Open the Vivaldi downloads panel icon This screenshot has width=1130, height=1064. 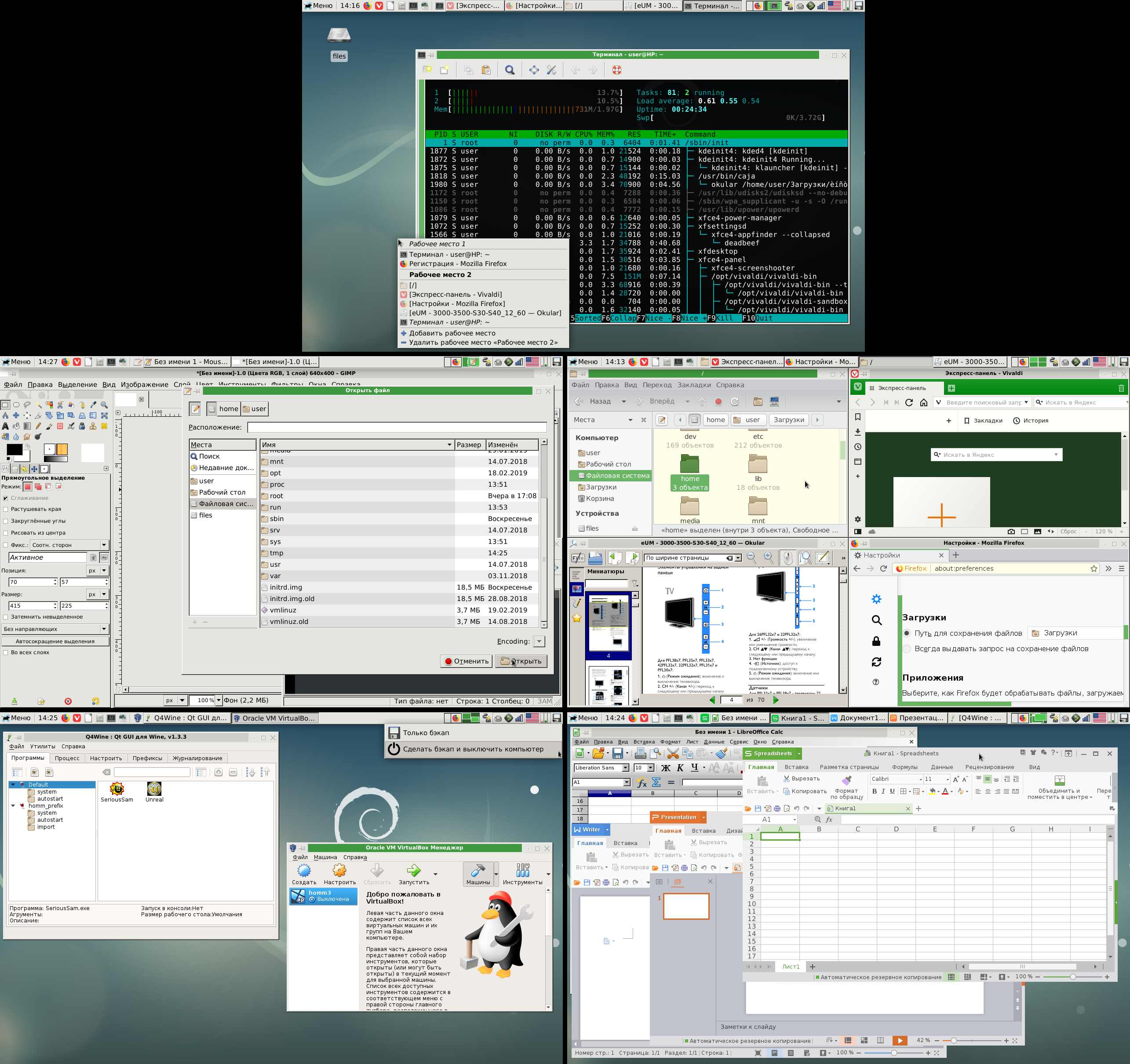858,432
